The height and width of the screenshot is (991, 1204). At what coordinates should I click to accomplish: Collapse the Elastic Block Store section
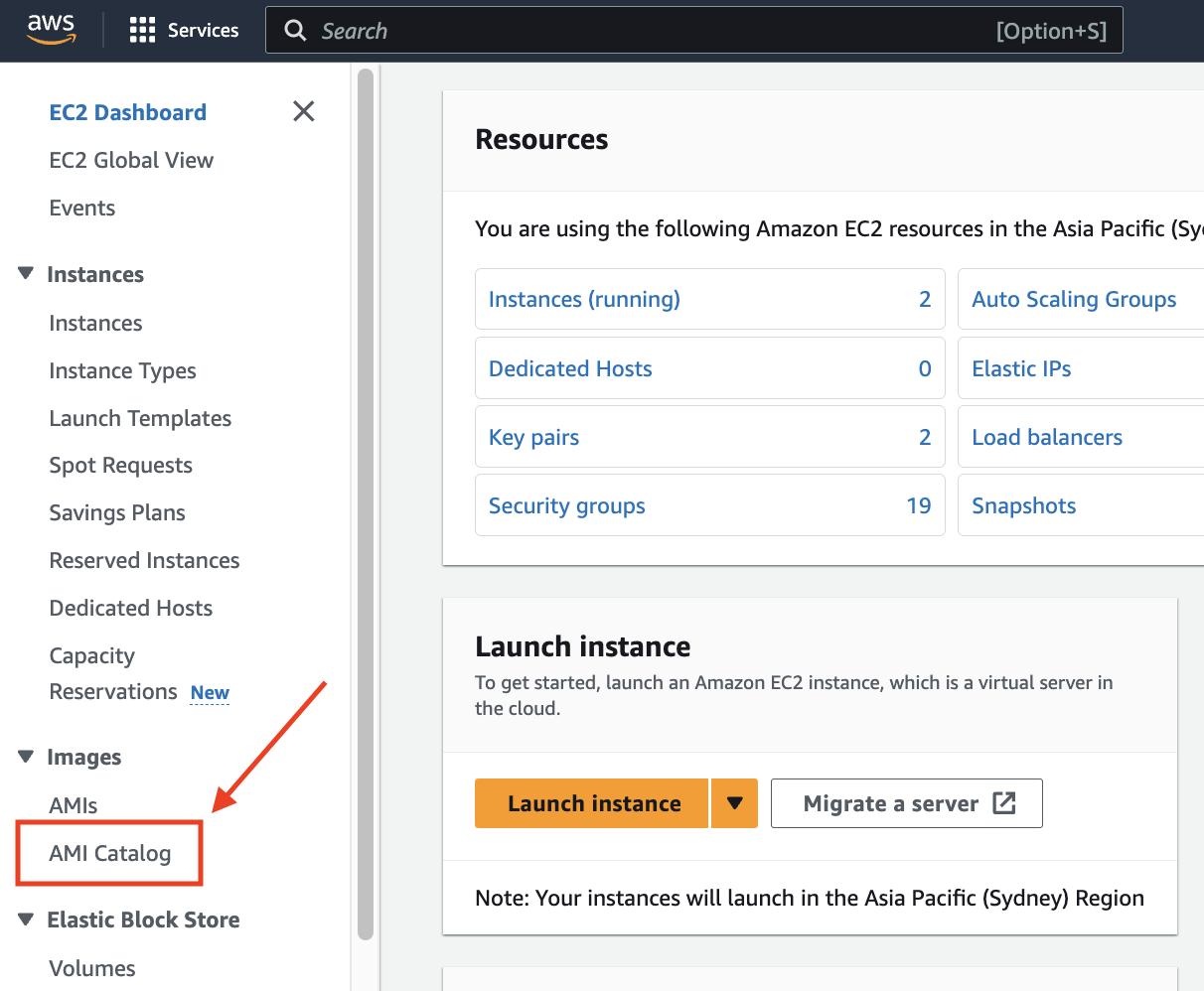coord(26,920)
